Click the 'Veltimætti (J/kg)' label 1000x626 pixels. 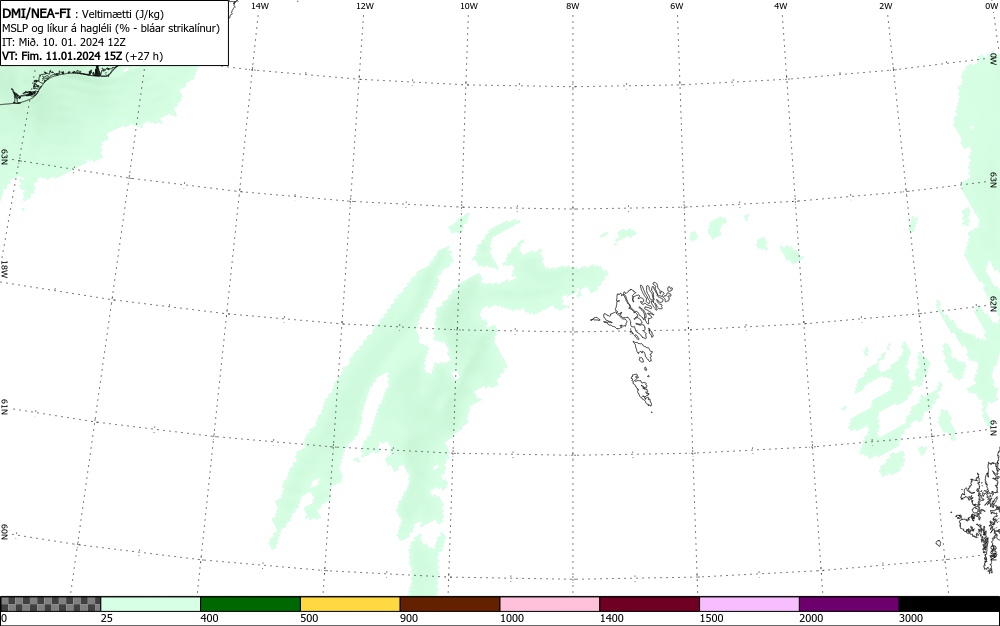123,14
